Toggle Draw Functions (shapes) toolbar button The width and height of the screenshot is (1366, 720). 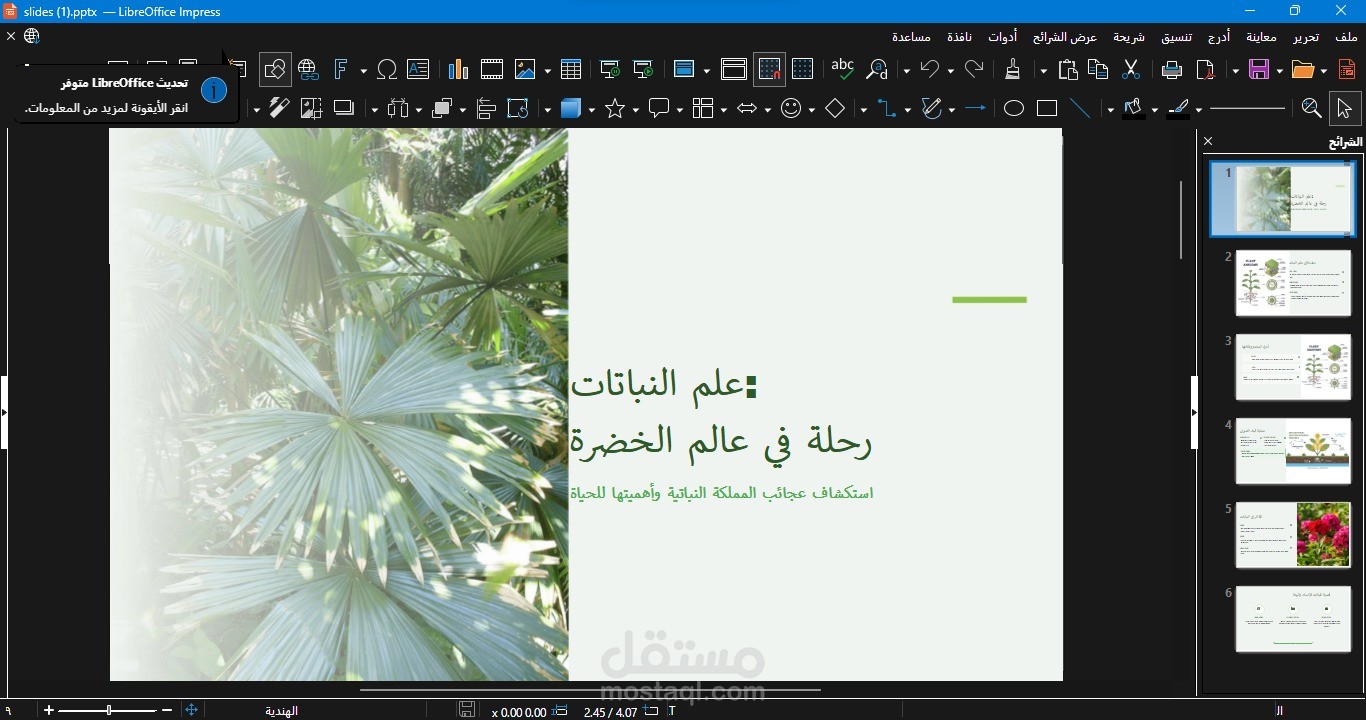274,69
